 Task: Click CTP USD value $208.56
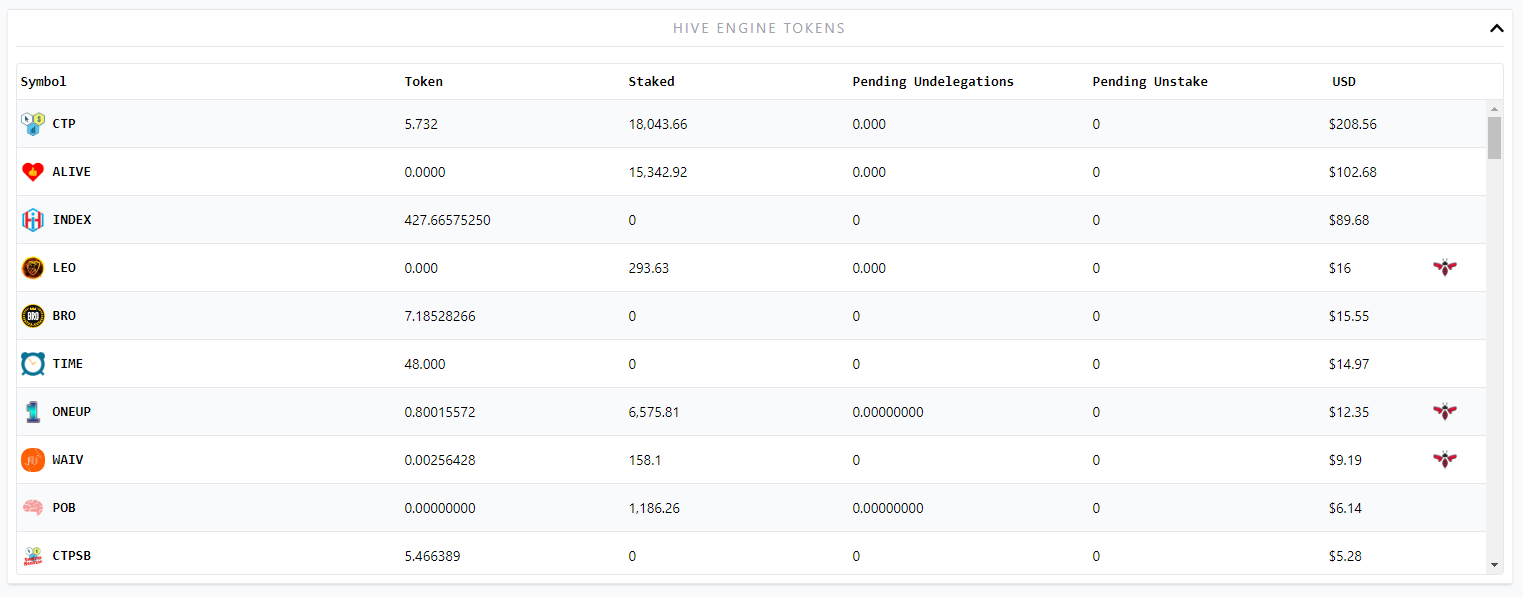click(1353, 124)
